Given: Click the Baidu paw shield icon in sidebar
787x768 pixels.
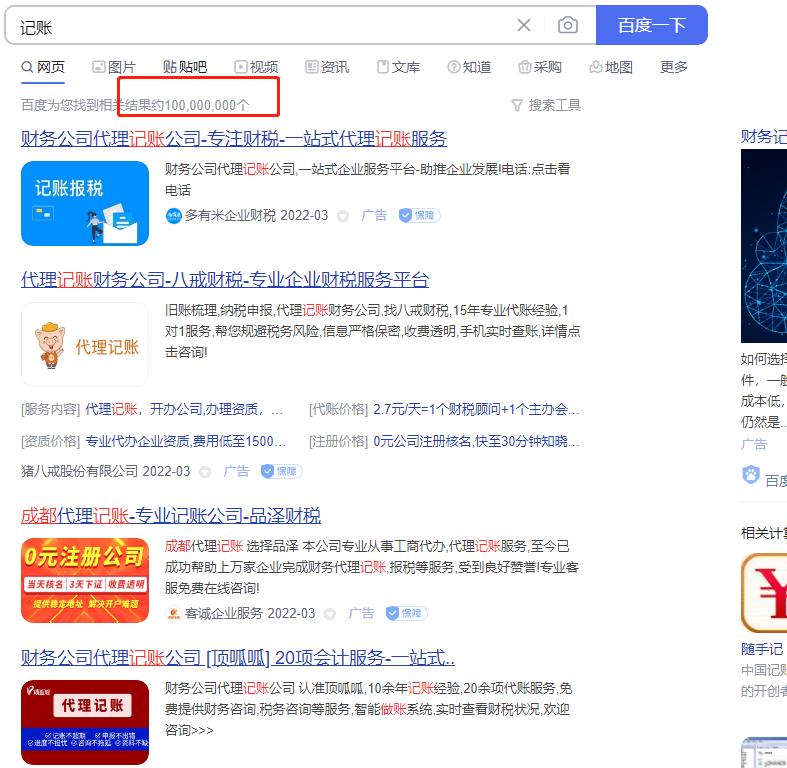Looking at the screenshot, I should click(751, 474).
